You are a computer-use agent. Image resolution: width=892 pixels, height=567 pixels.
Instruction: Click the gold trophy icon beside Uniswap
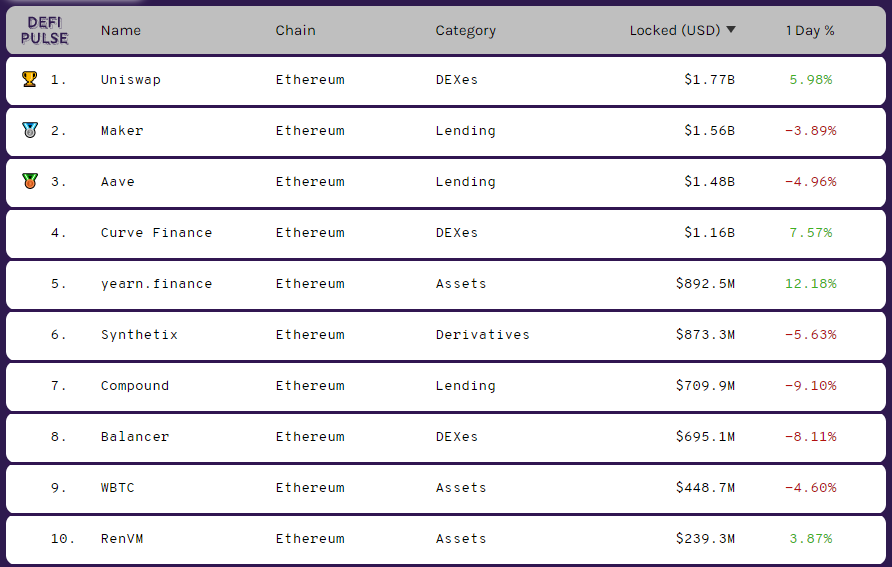pos(30,79)
